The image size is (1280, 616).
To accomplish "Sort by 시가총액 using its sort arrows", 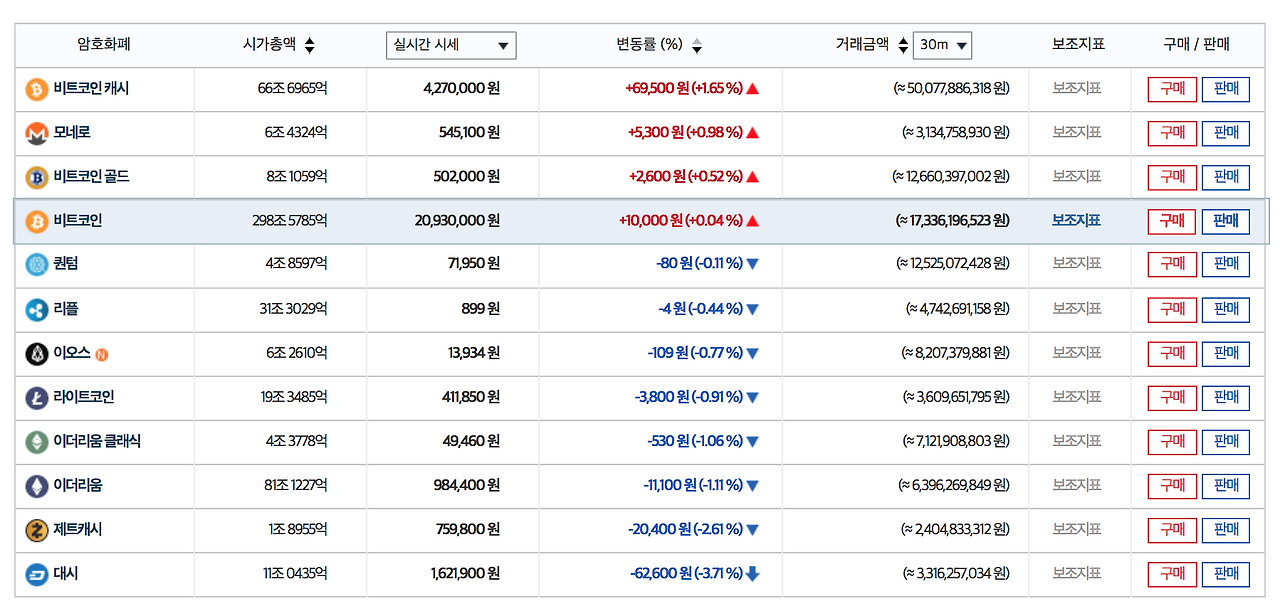I will (x=309, y=45).
